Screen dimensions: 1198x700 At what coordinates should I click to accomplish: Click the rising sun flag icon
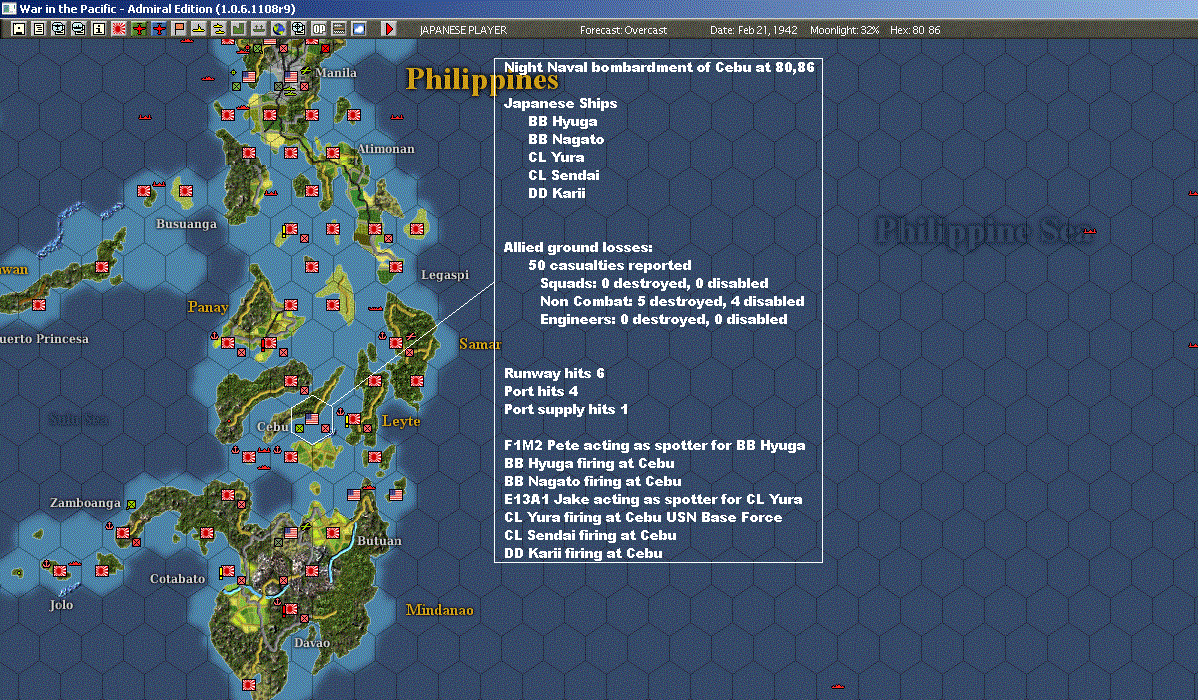(118, 29)
